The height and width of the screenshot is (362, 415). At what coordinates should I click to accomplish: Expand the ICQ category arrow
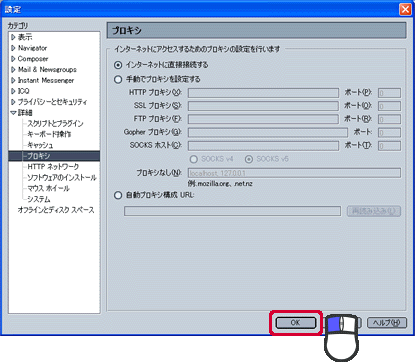click(x=13, y=91)
